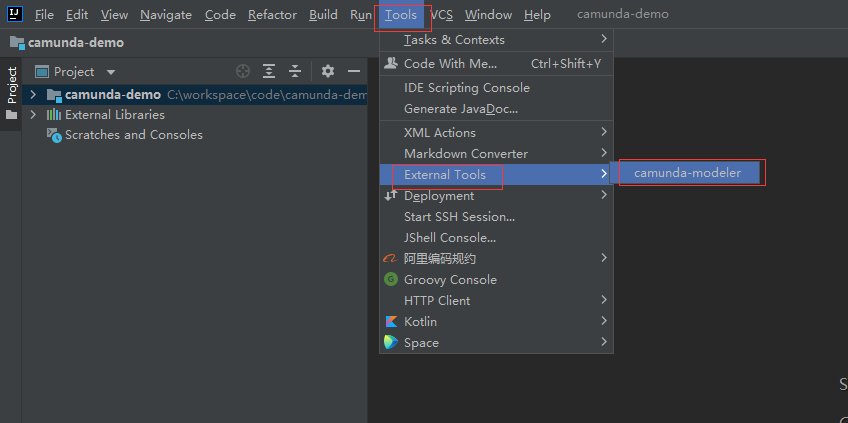The image size is (848, 423).
Task: Expand Markdown Converter submenu arrow
Action: click(604, 153)
